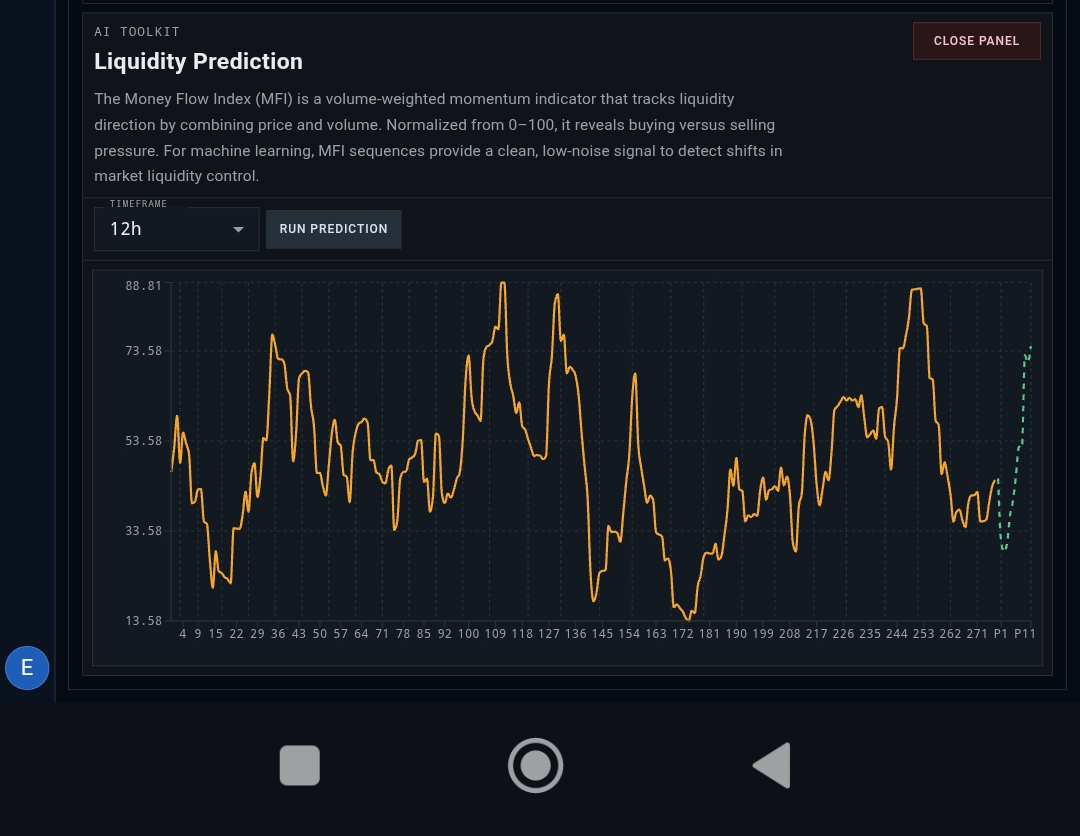
Task: Click the 172 x-axis label
Action: click(683, 634)
